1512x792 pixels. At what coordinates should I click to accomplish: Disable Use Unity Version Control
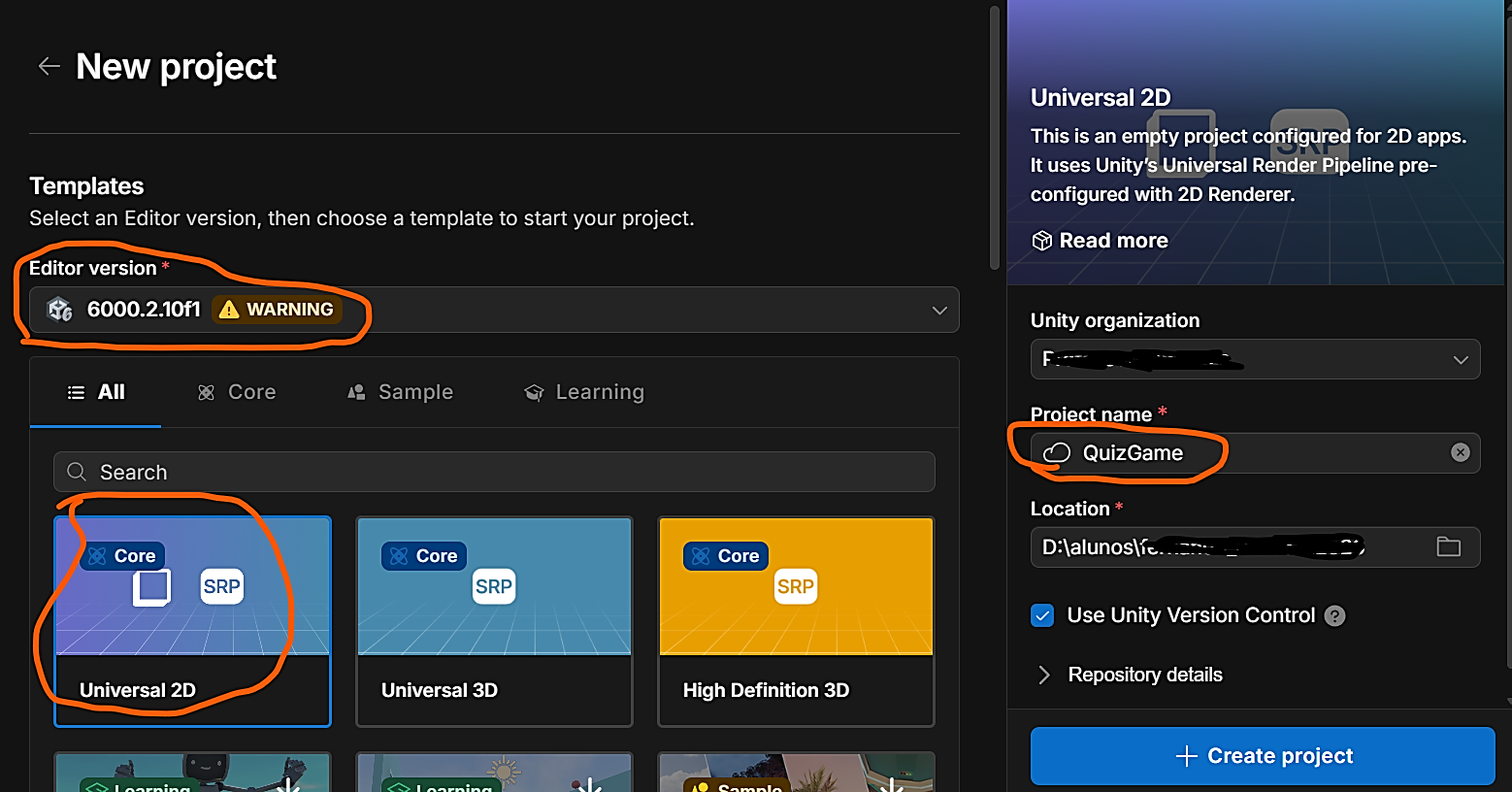point(1041,615)
